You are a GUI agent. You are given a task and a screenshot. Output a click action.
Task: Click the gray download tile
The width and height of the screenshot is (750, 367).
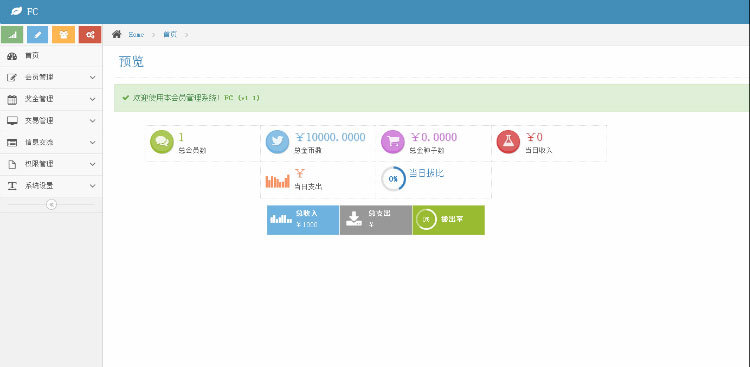coord(376,220)
